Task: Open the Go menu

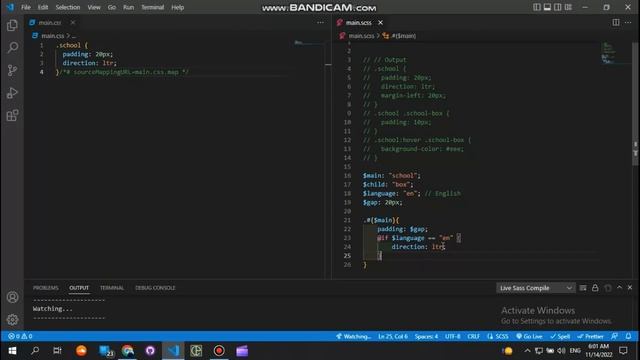Action: click(x=111, y=7)
